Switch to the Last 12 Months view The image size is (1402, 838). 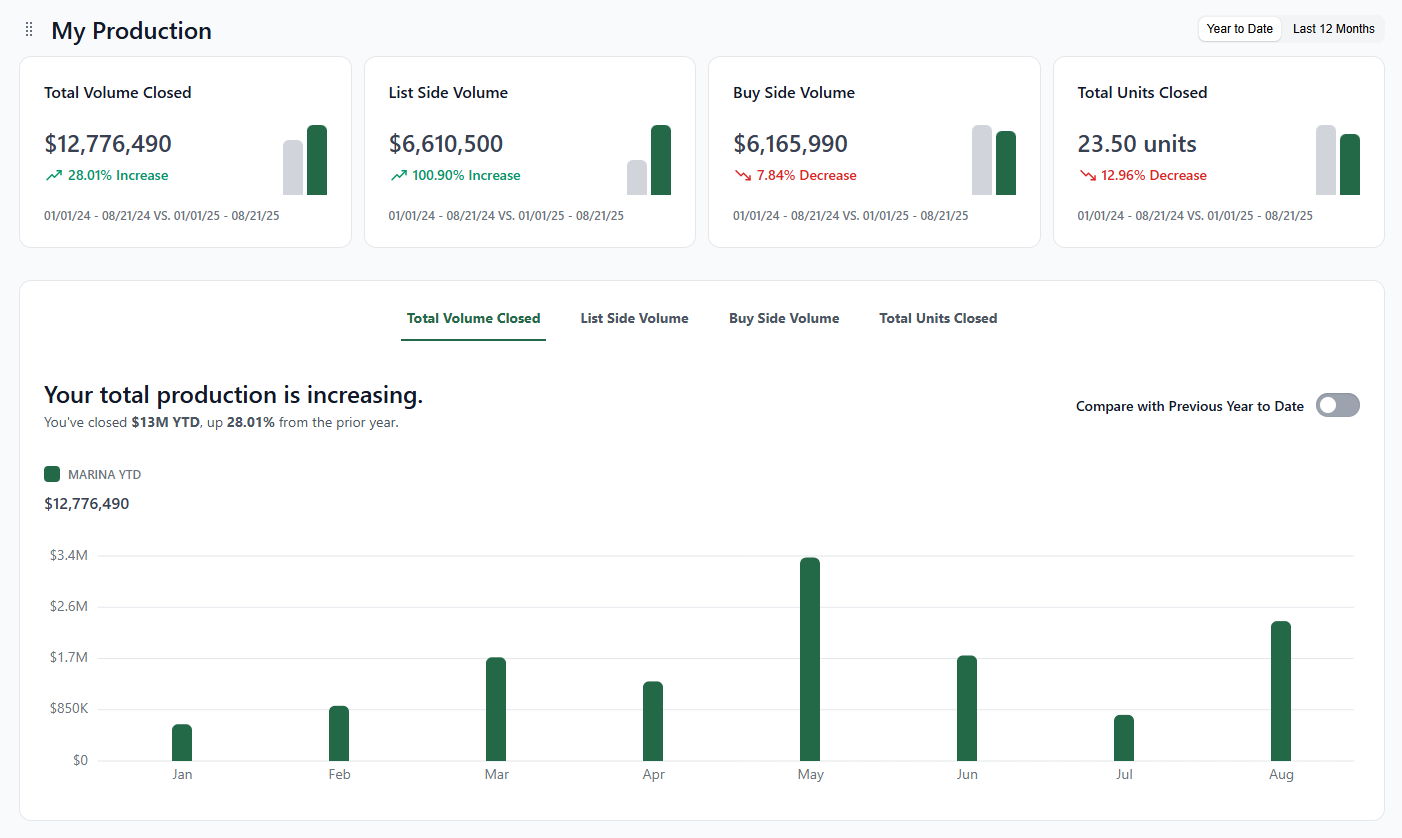click(1333, 29)
